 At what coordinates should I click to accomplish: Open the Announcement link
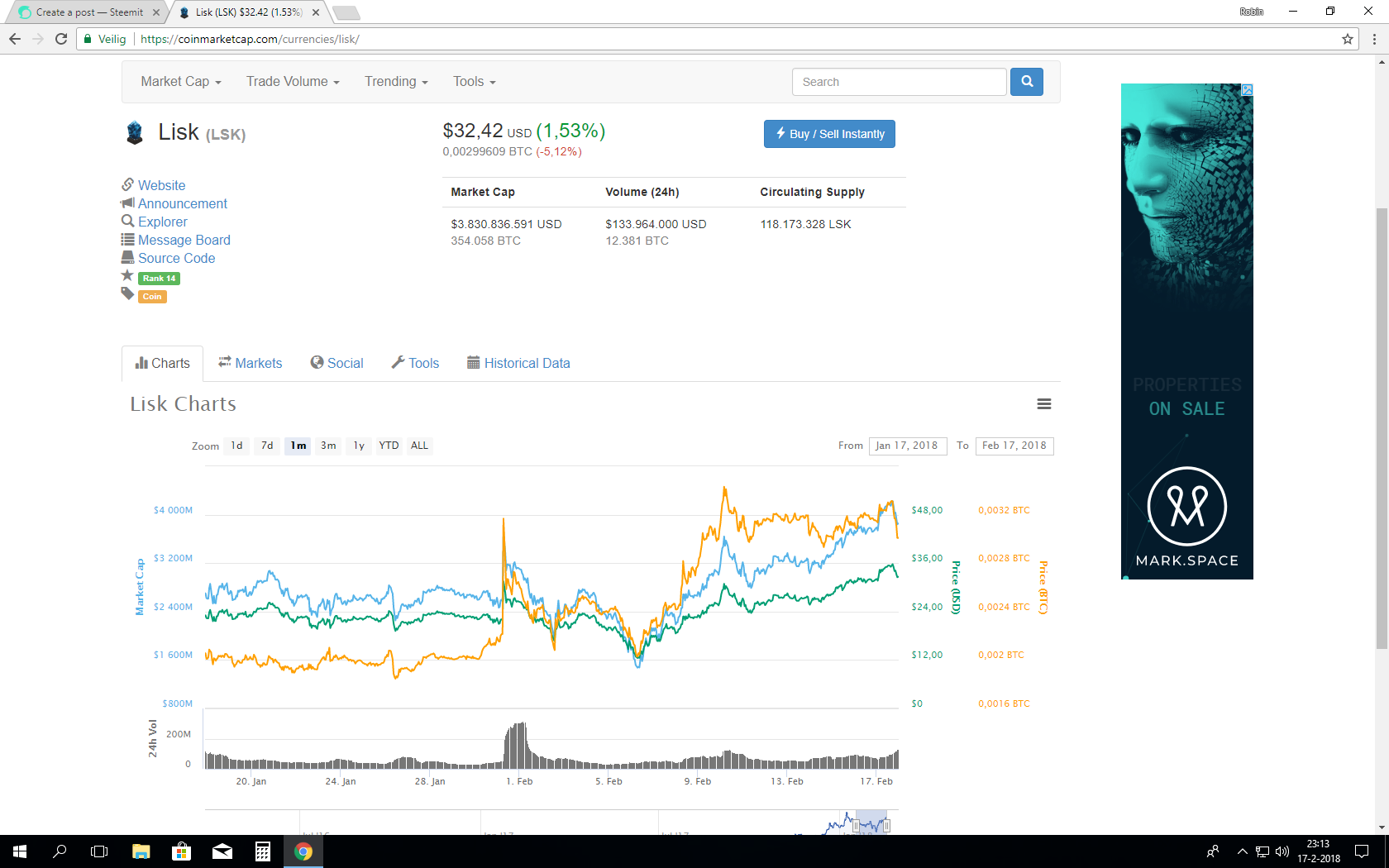[182, 203]
